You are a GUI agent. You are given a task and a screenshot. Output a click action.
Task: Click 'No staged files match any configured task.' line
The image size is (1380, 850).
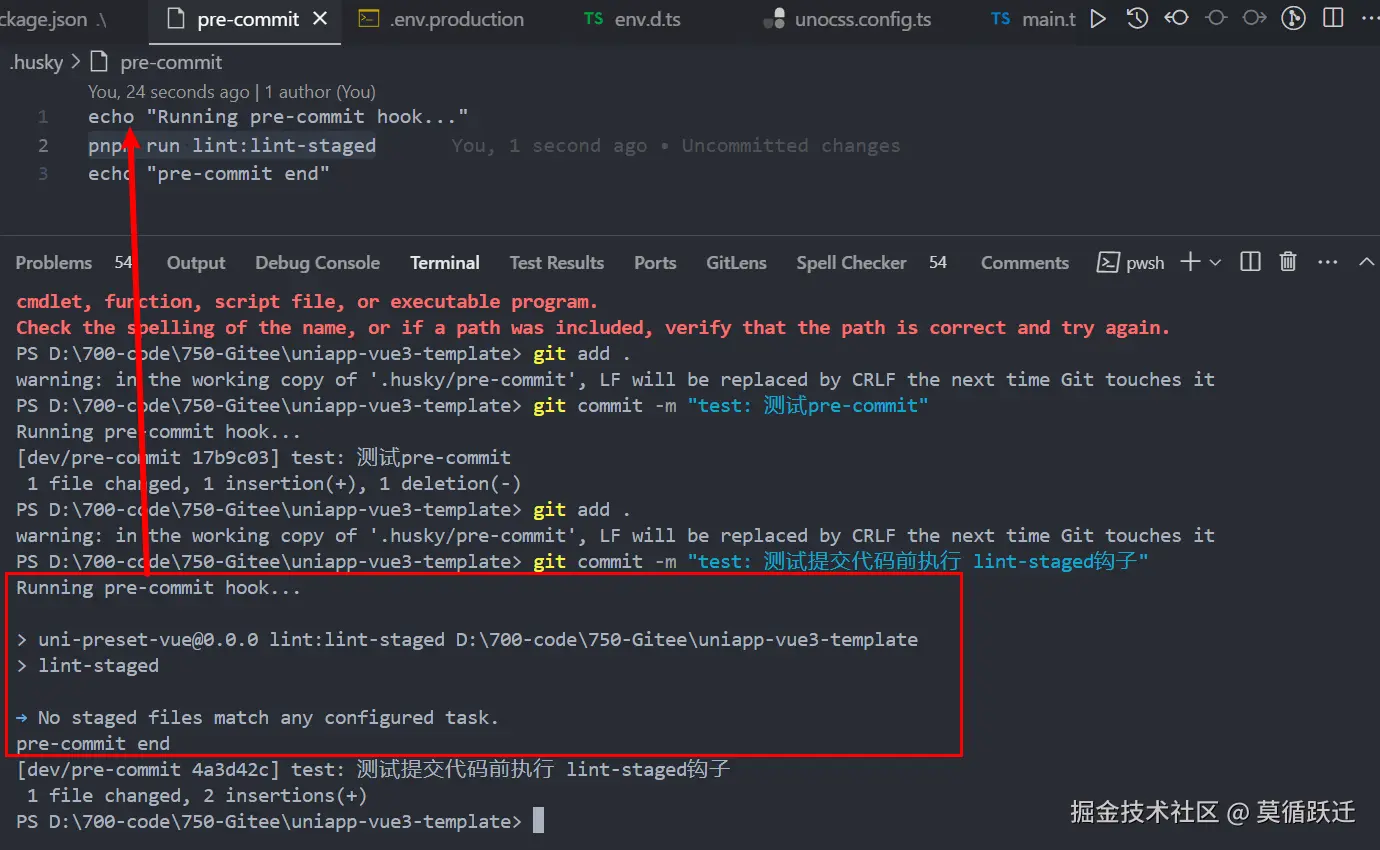tap(268, 718)
